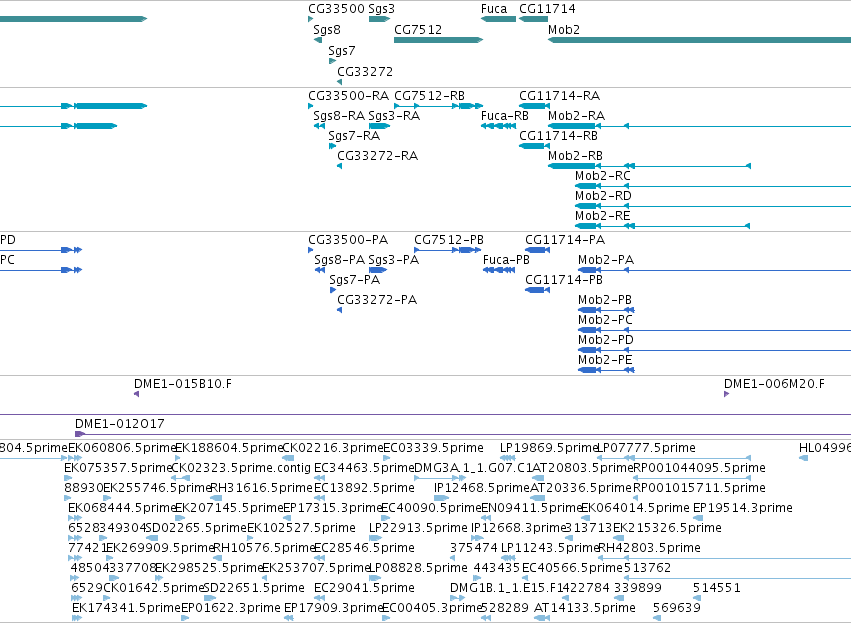Image resolution: width=851 pixels, height=623 pixels.
Task: Click BAC end DME1-006M20.F
Action: tap(774, 384)
